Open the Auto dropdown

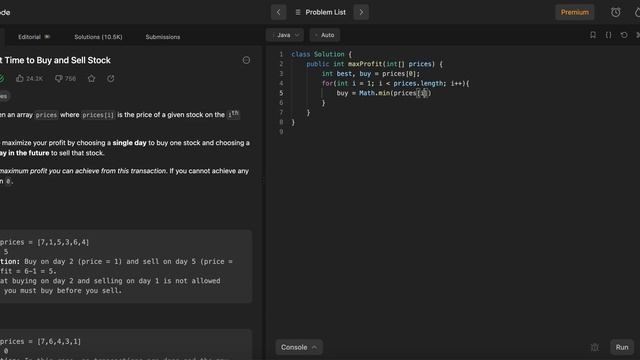click(x=325, y=35)
